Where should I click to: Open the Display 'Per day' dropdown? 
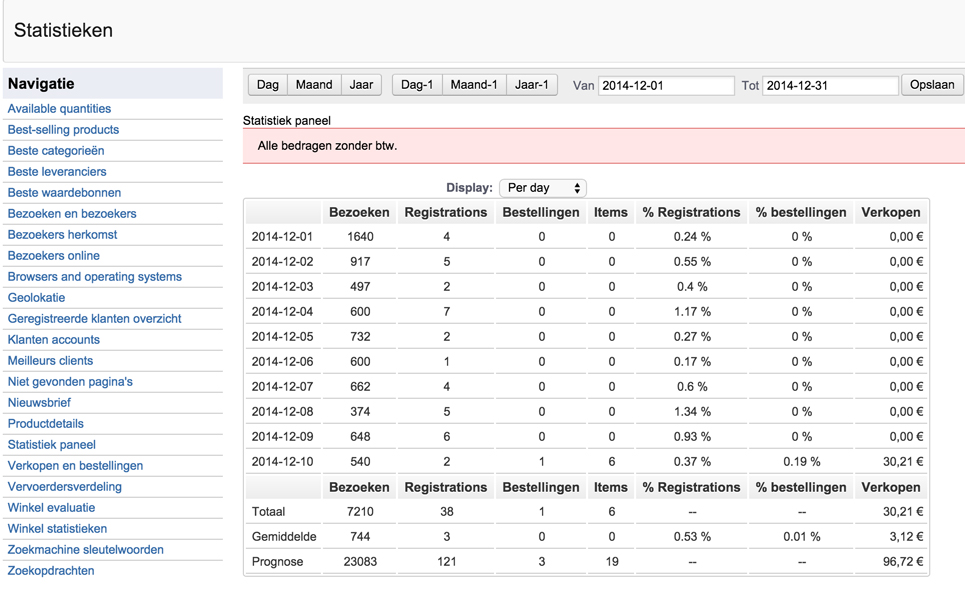[x=543, y=188]
